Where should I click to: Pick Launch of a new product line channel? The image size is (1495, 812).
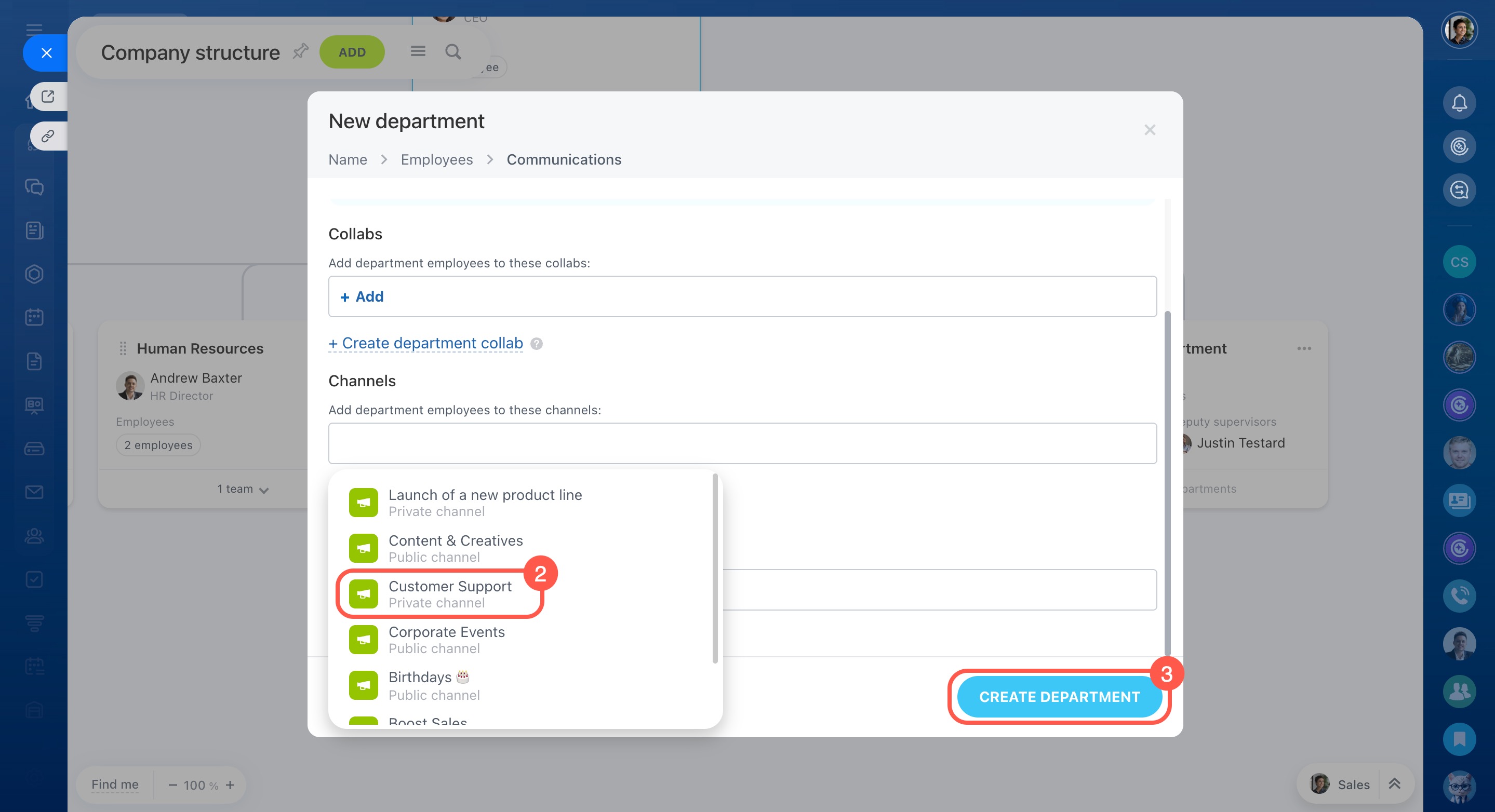tap(484, 502)
